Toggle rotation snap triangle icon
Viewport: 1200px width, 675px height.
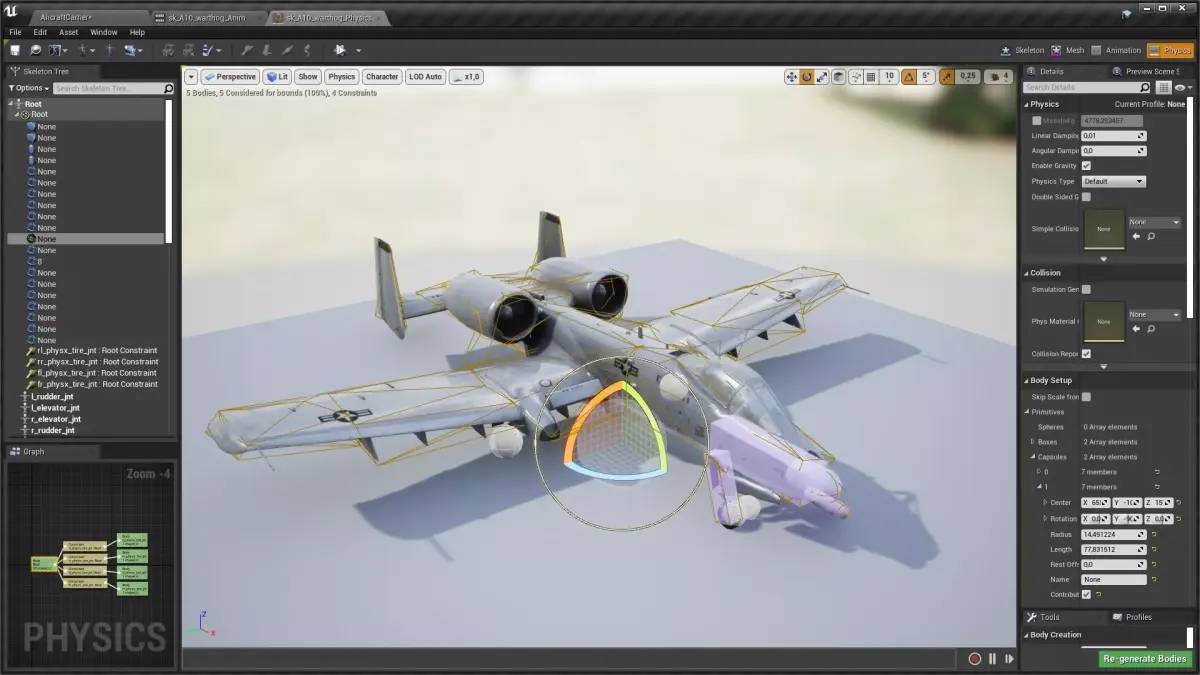tap(909, 77)
